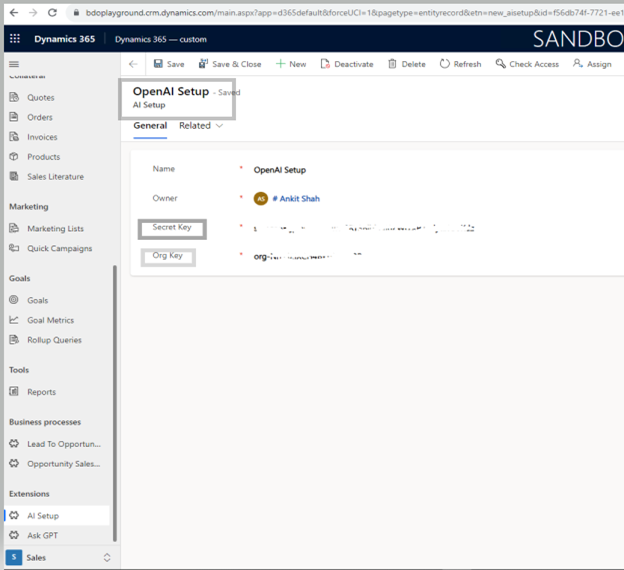Screen dimensions: 624x570
Task: Click the Org Key value field
Action: coord(308,256)
